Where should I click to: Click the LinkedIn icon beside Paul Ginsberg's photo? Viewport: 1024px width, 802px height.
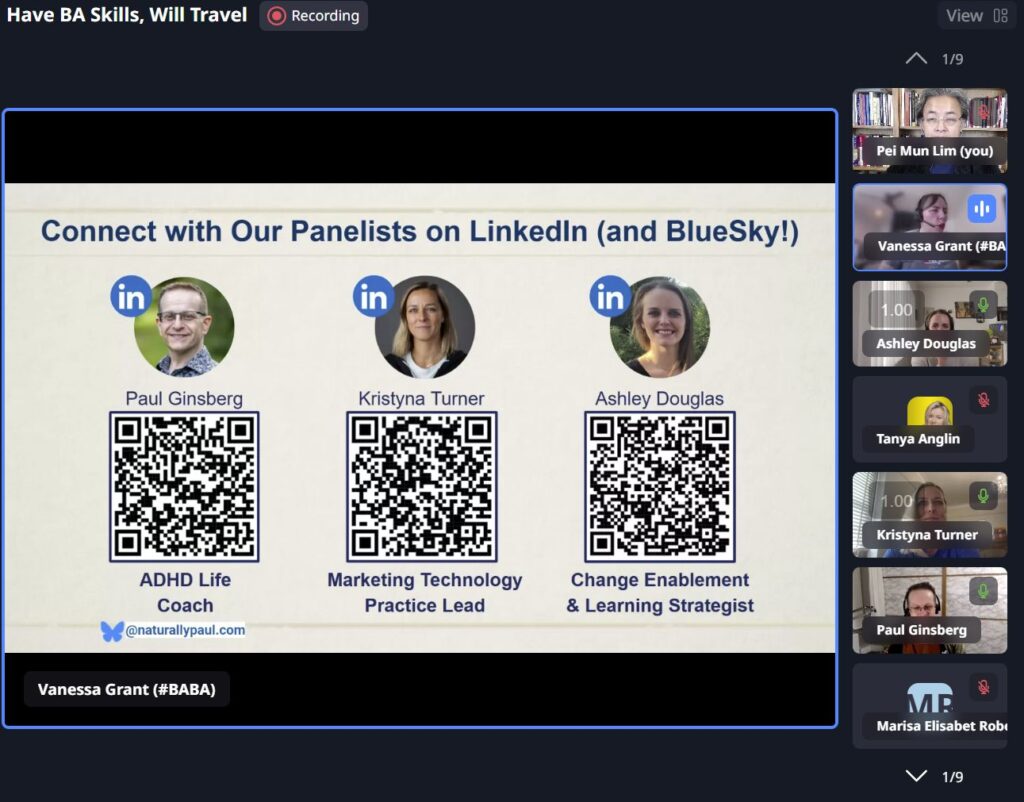(131, 297)
